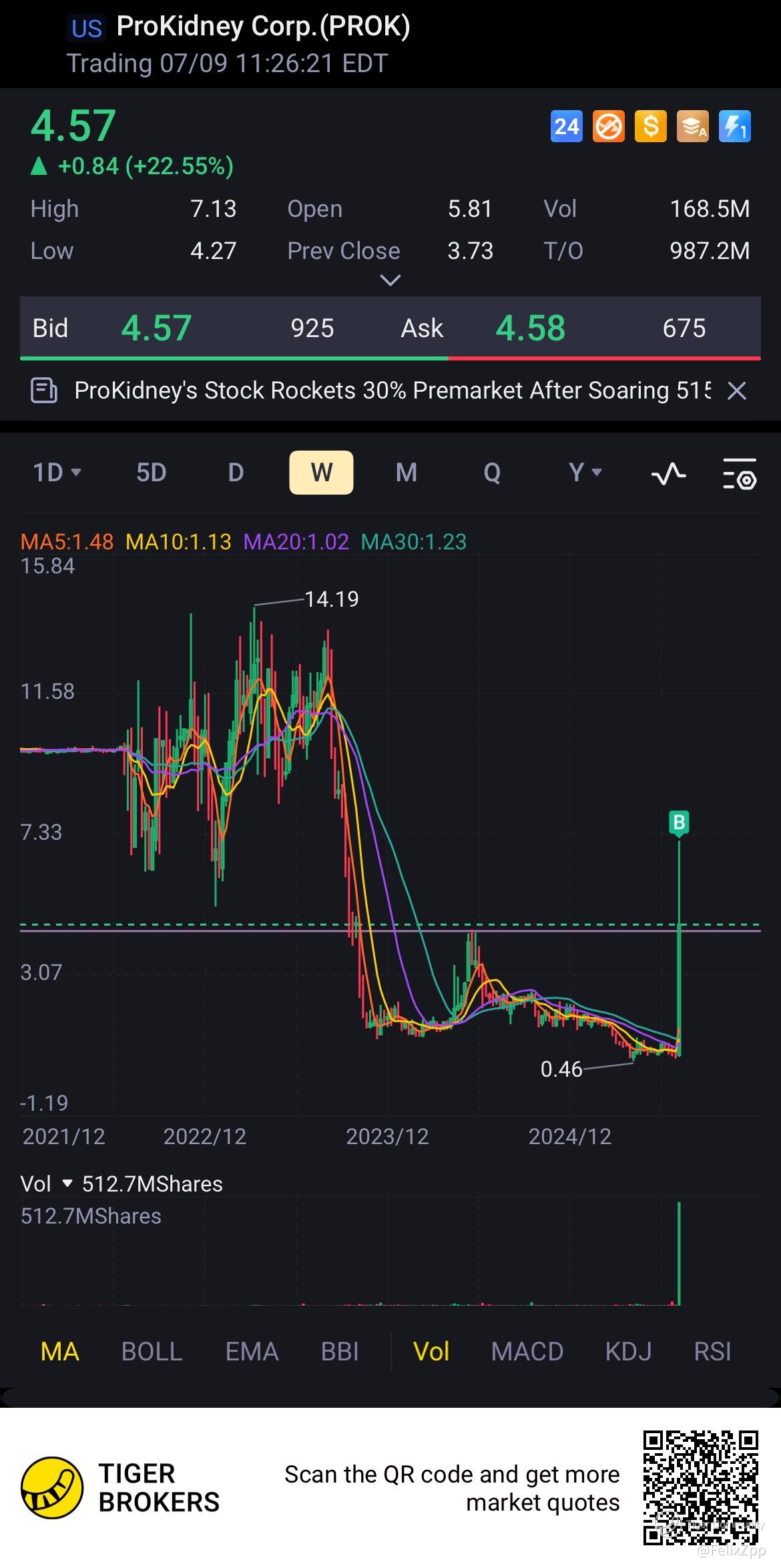Tap the Low value 4.27
Screen dimensions: 781x1568
(214, 251)
